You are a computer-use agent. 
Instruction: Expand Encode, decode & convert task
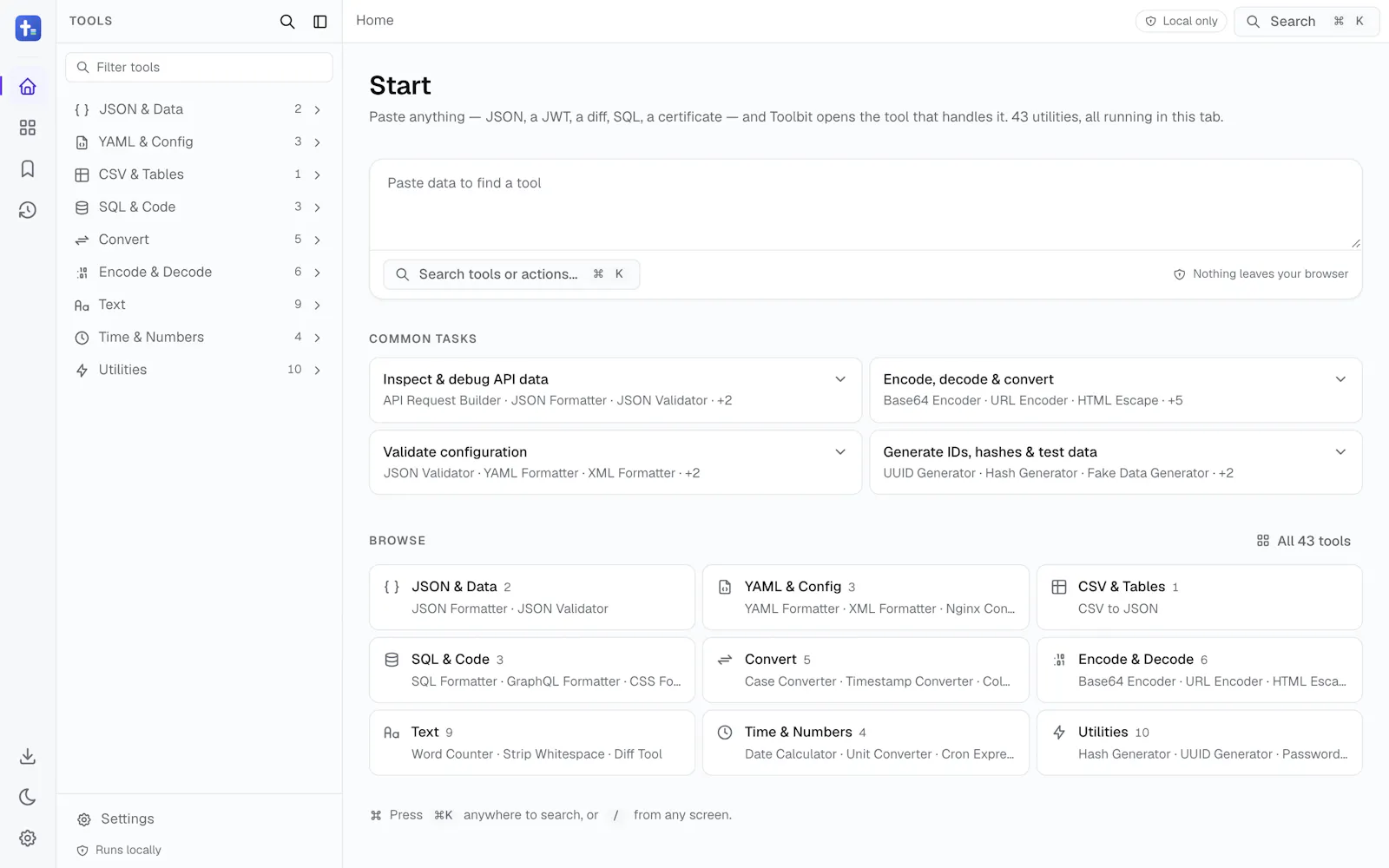point(1116,390)
